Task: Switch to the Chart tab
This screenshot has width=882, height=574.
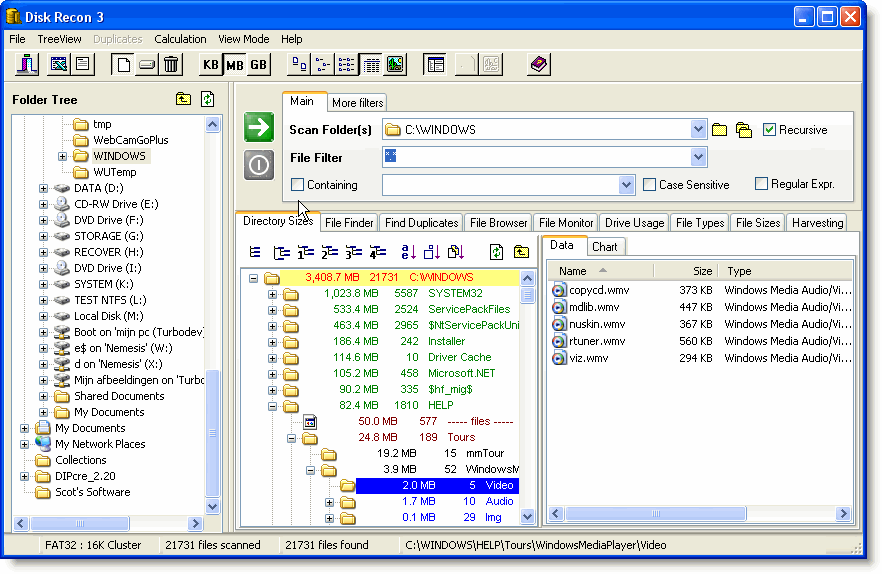Action: [x=604, y=246]
